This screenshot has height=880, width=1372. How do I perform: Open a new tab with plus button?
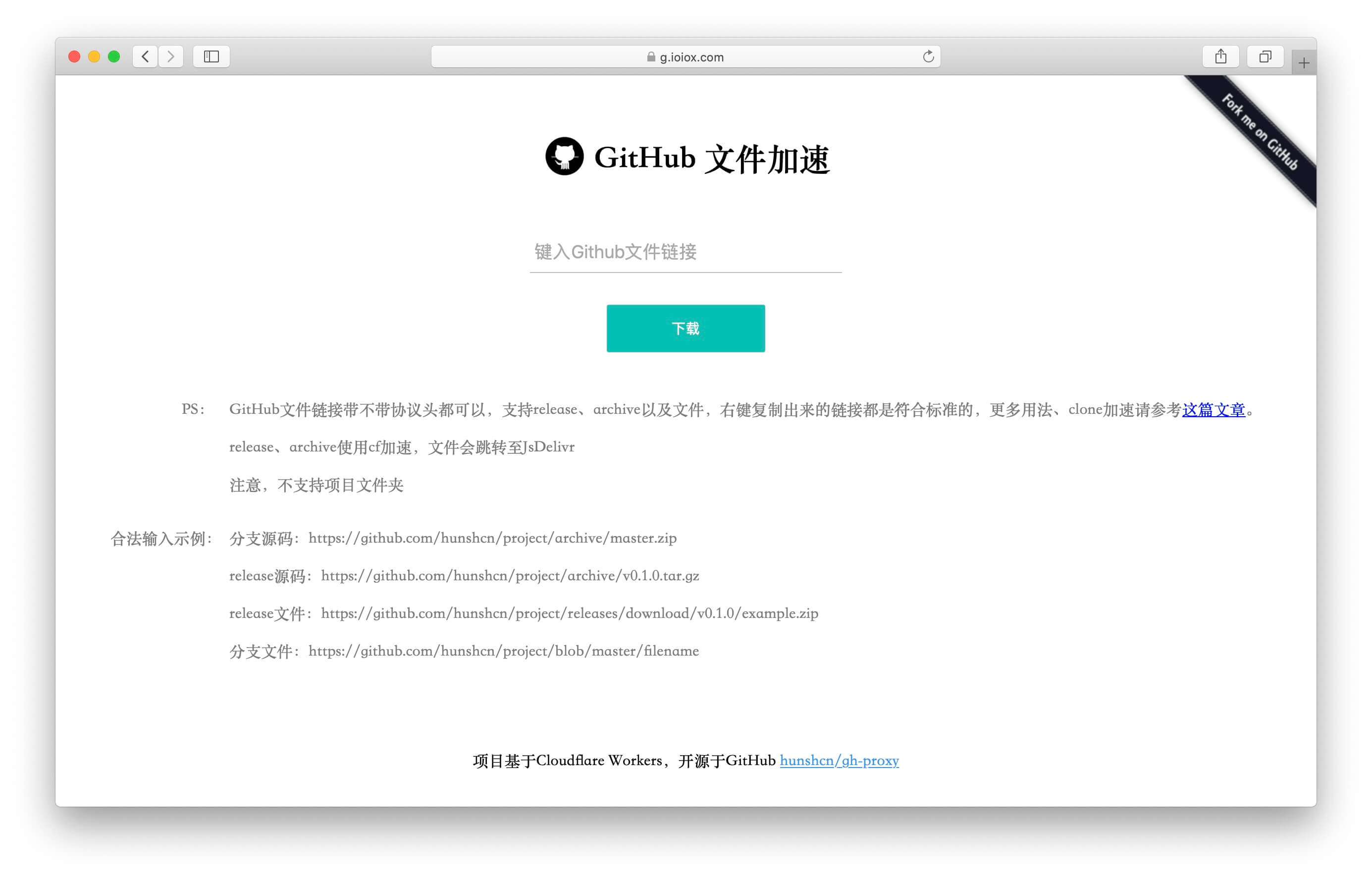point(1304,63)
